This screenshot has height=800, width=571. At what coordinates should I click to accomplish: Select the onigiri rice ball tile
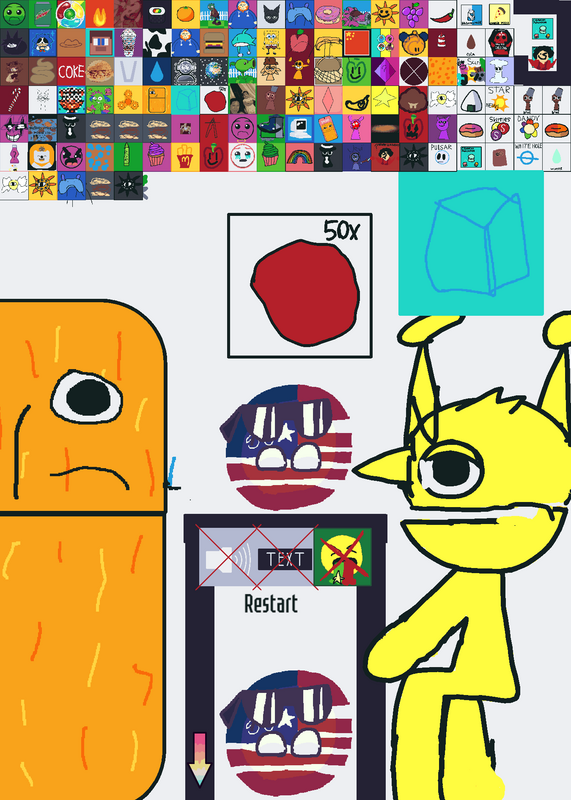click(x=471, y=100)
